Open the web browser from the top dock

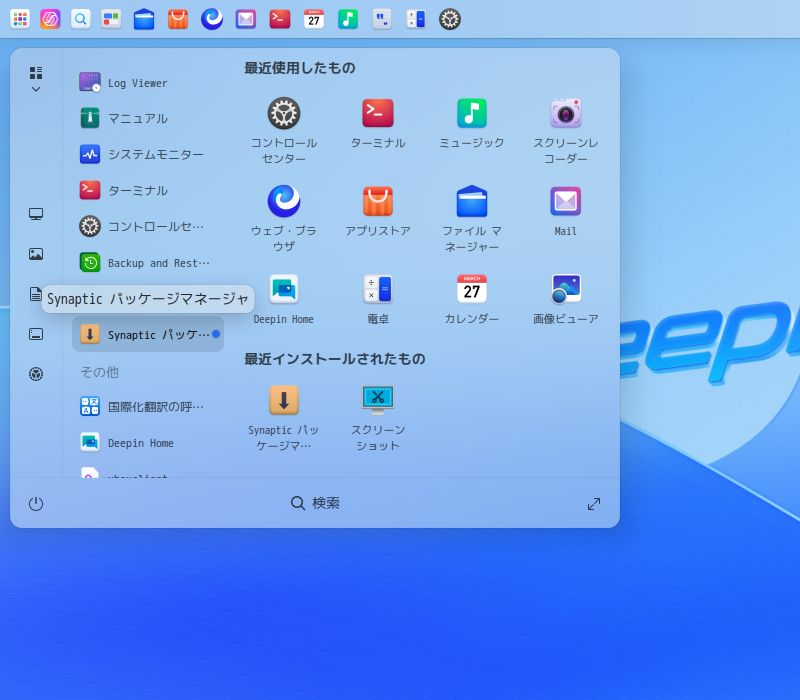(x=212, y=19)
